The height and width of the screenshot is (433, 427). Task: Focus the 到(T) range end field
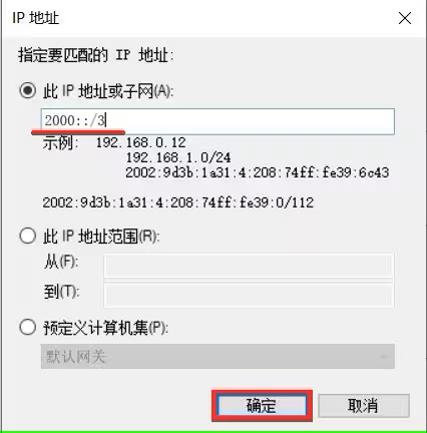pos(249,295)
